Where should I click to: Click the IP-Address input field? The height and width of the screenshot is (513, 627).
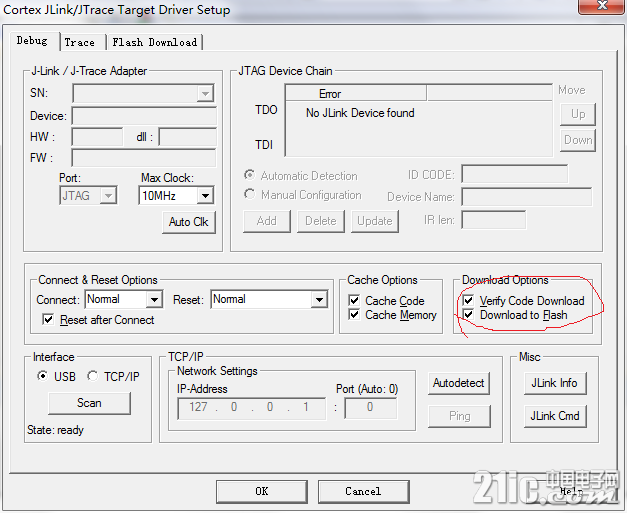(x=252, y=408)
